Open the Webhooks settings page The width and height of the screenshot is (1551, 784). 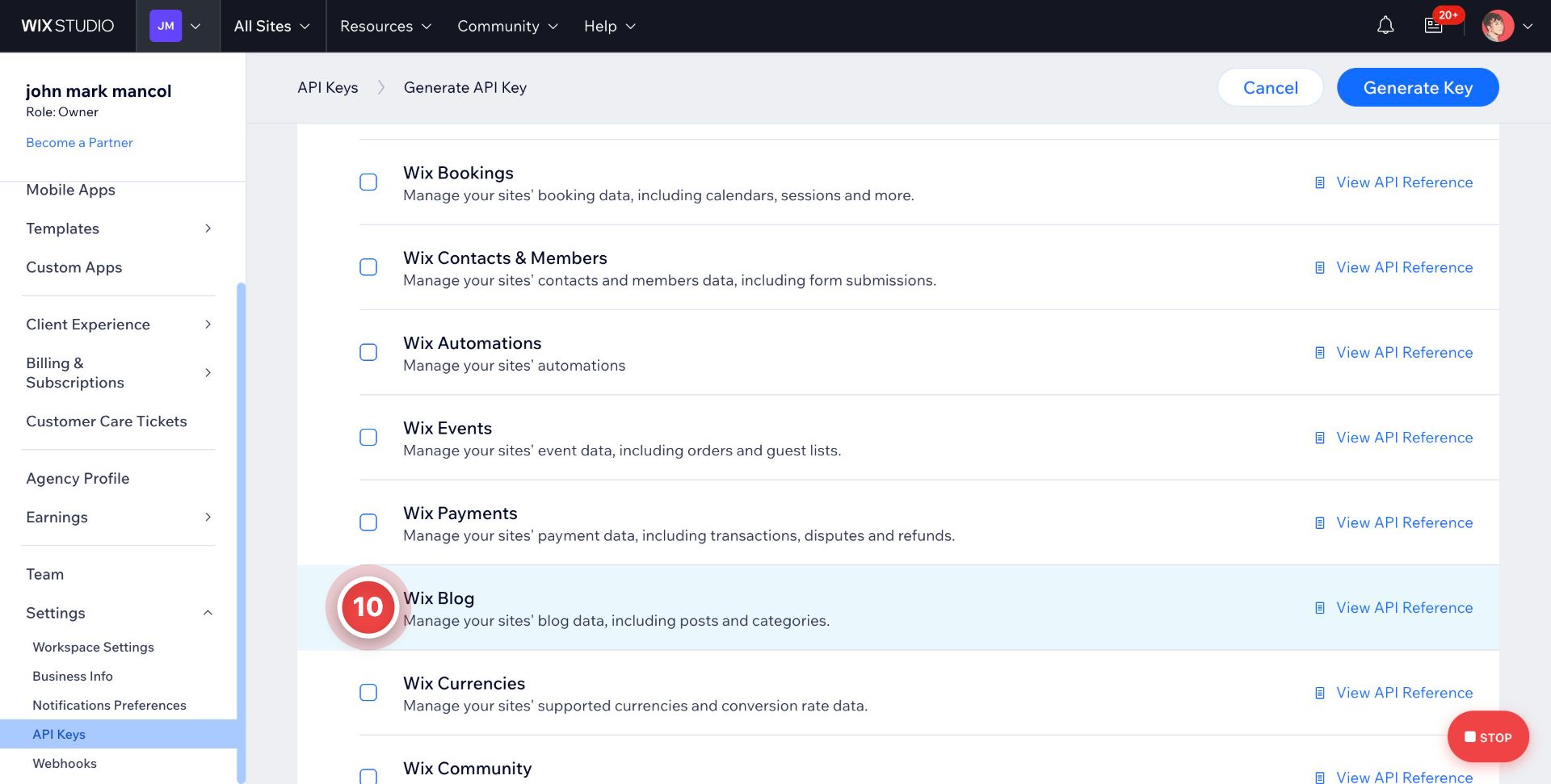(x=65, y=764)
